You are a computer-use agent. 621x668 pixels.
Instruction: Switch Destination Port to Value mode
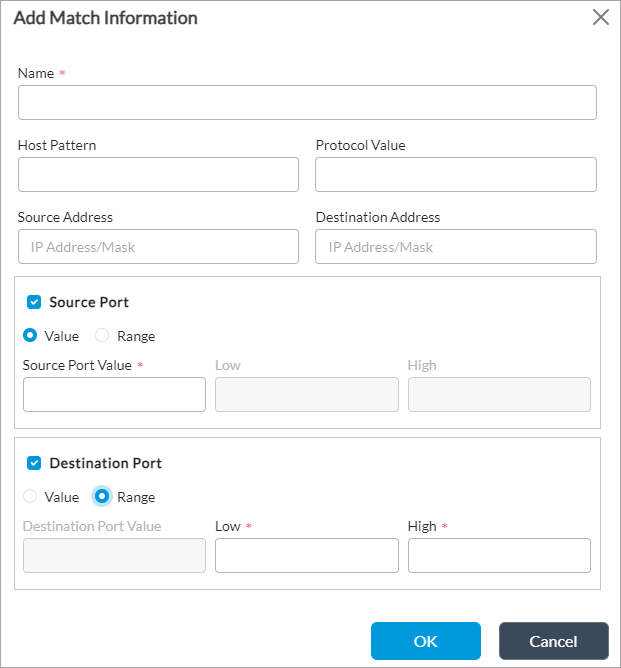(x=30, y=497)
